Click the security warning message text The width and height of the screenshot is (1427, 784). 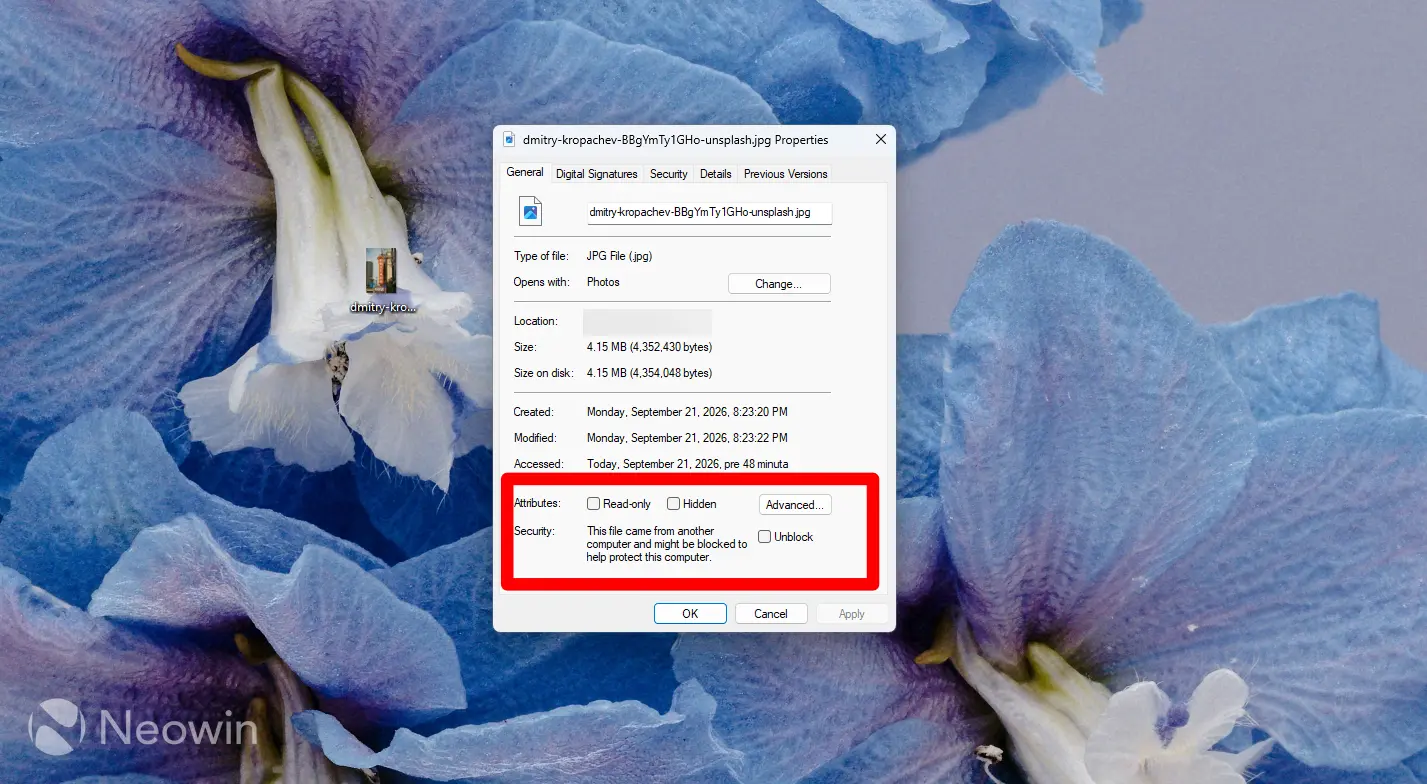click(667, 545)
